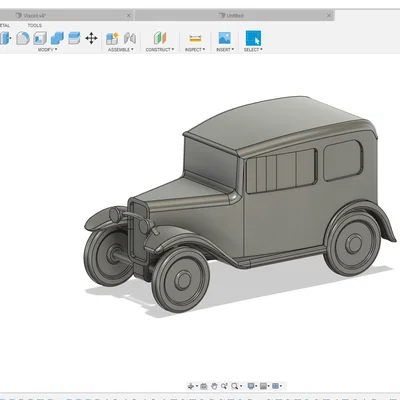400x400 pixels.
Task: Click the Offset Plane construct icon
Action: (160, 38)
